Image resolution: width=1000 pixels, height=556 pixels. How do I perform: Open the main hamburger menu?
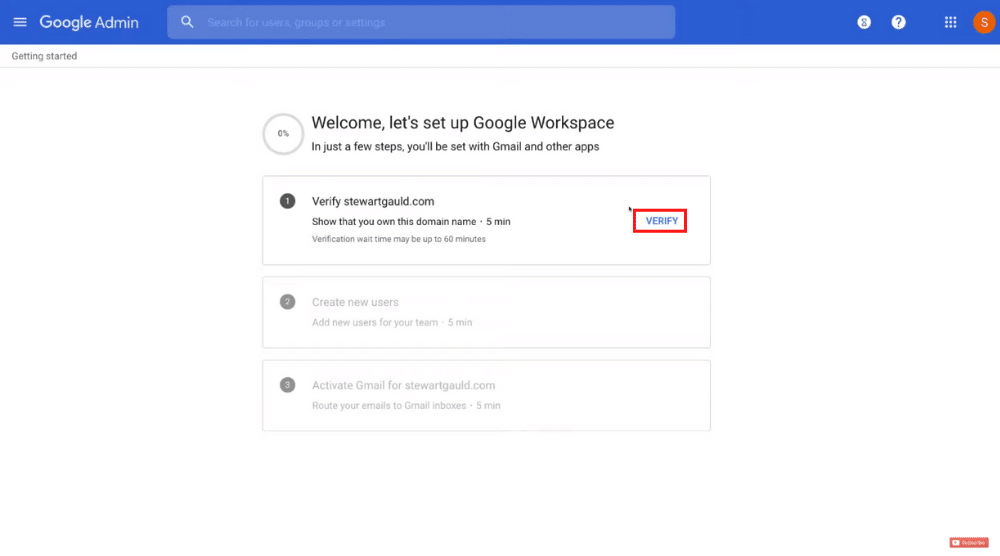(x=20, y=22)
